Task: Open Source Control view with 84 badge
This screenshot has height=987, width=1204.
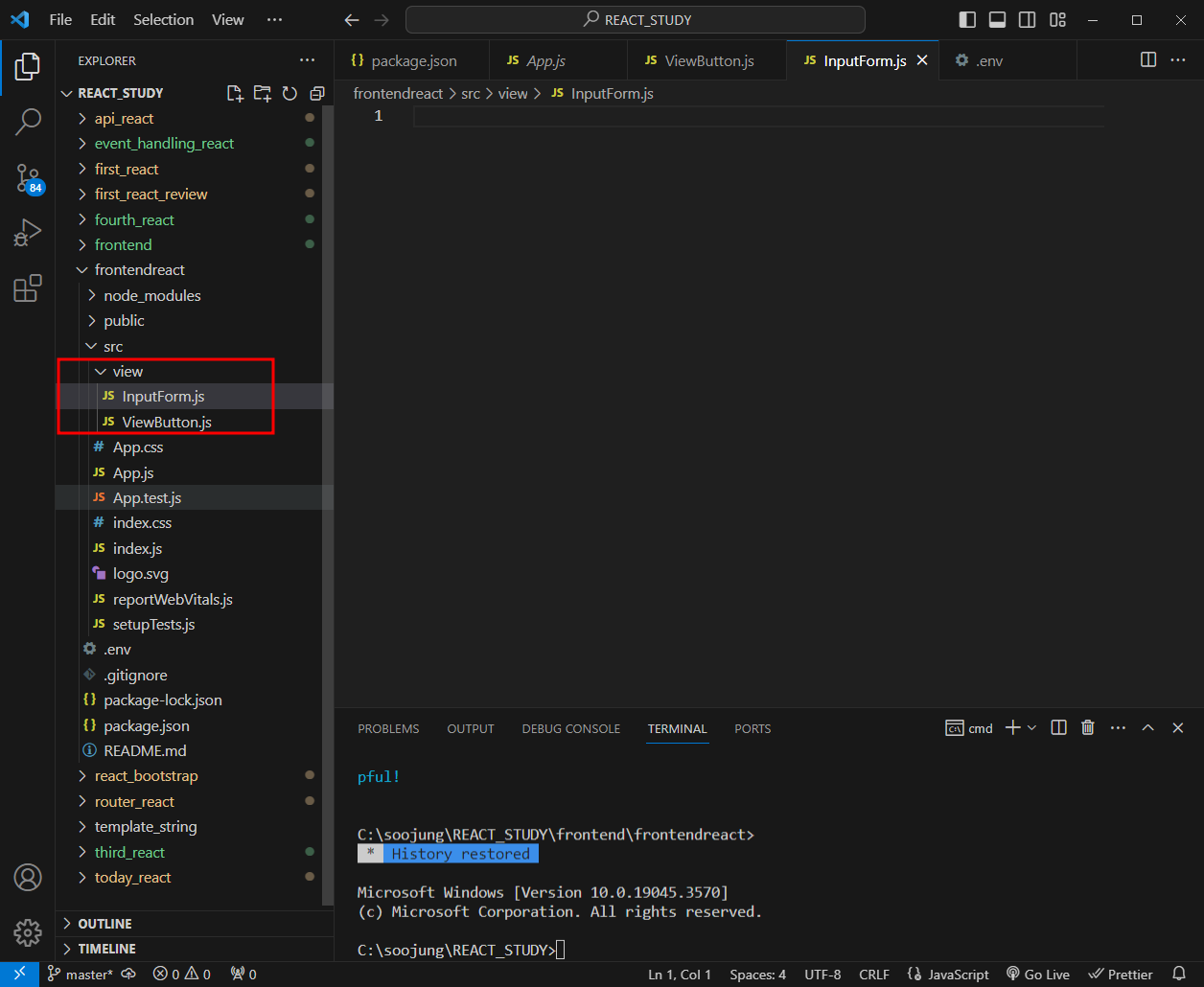Action: point(28,178)
